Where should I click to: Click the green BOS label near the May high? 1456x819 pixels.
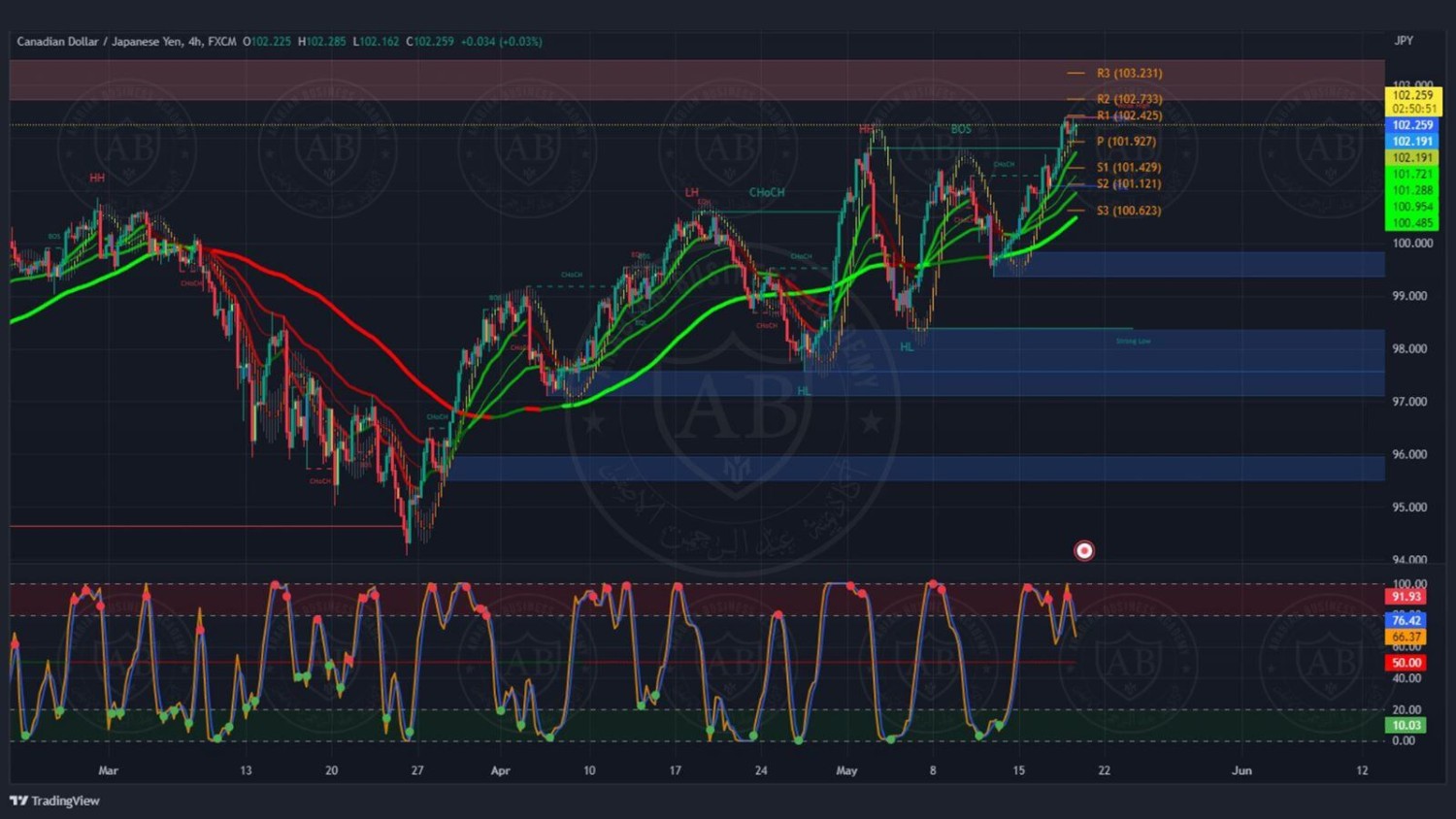[961, 129]
